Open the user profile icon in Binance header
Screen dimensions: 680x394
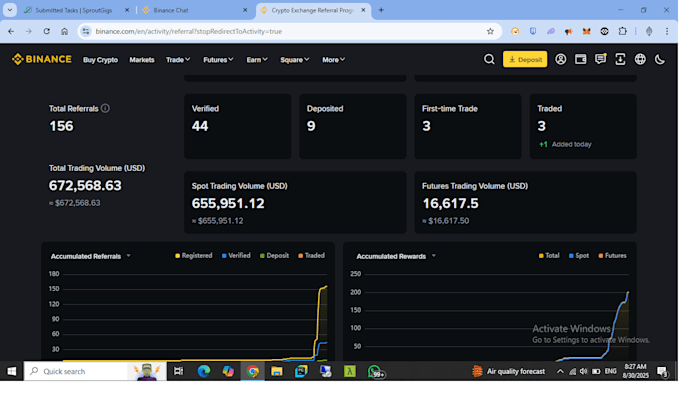tap(560, 59)
